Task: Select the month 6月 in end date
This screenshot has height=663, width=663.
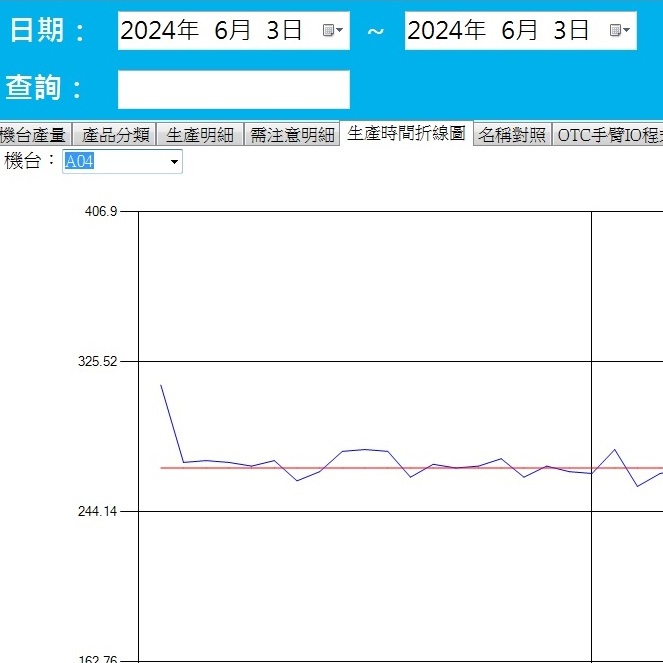Action: pyautogui.click(x=519, y=31)
